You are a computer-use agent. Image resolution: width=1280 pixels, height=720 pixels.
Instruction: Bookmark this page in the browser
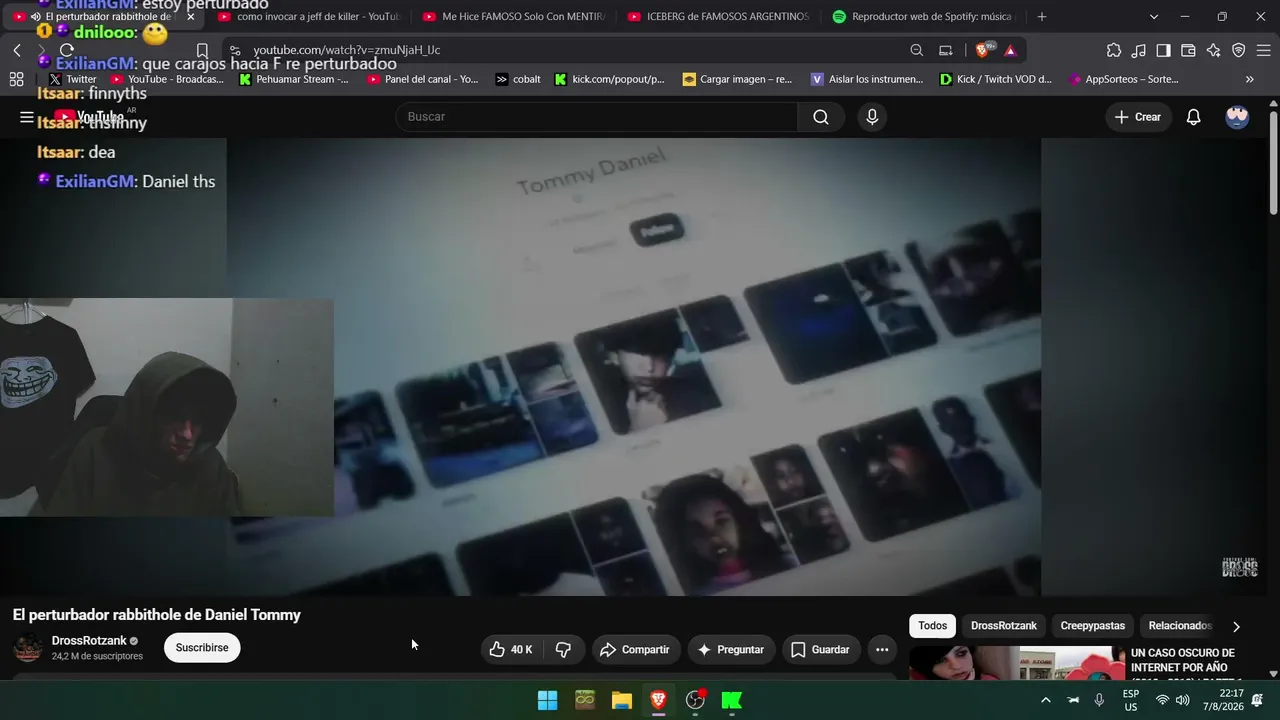pos(202,50)
